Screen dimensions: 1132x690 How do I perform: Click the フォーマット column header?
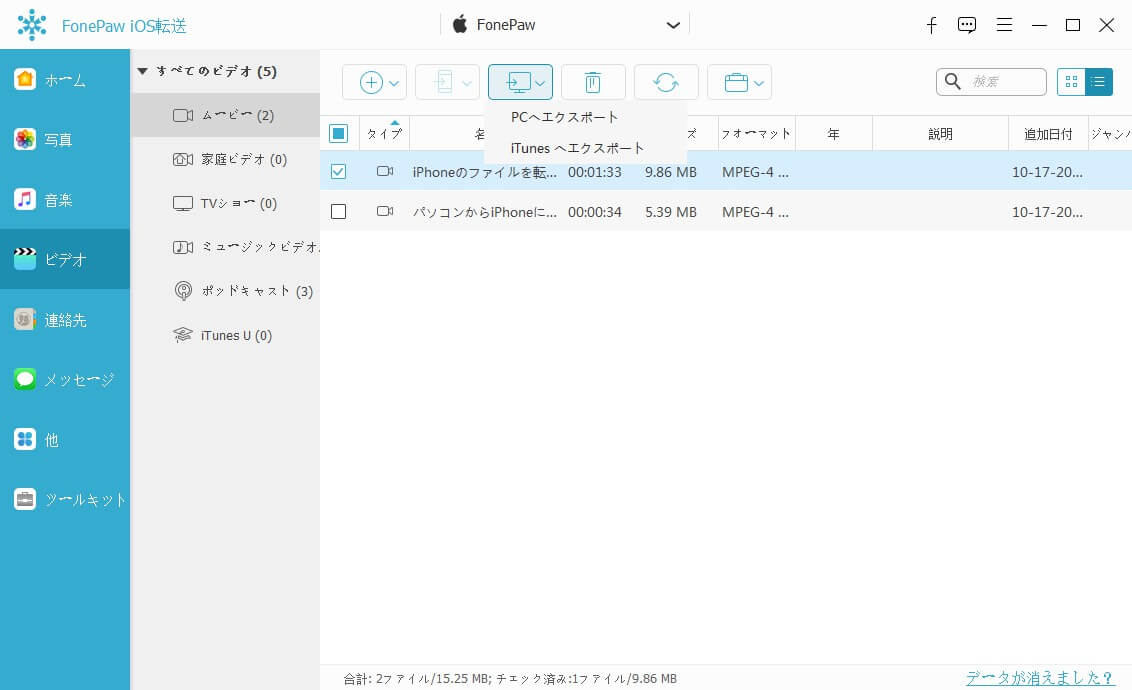(757, 134)
